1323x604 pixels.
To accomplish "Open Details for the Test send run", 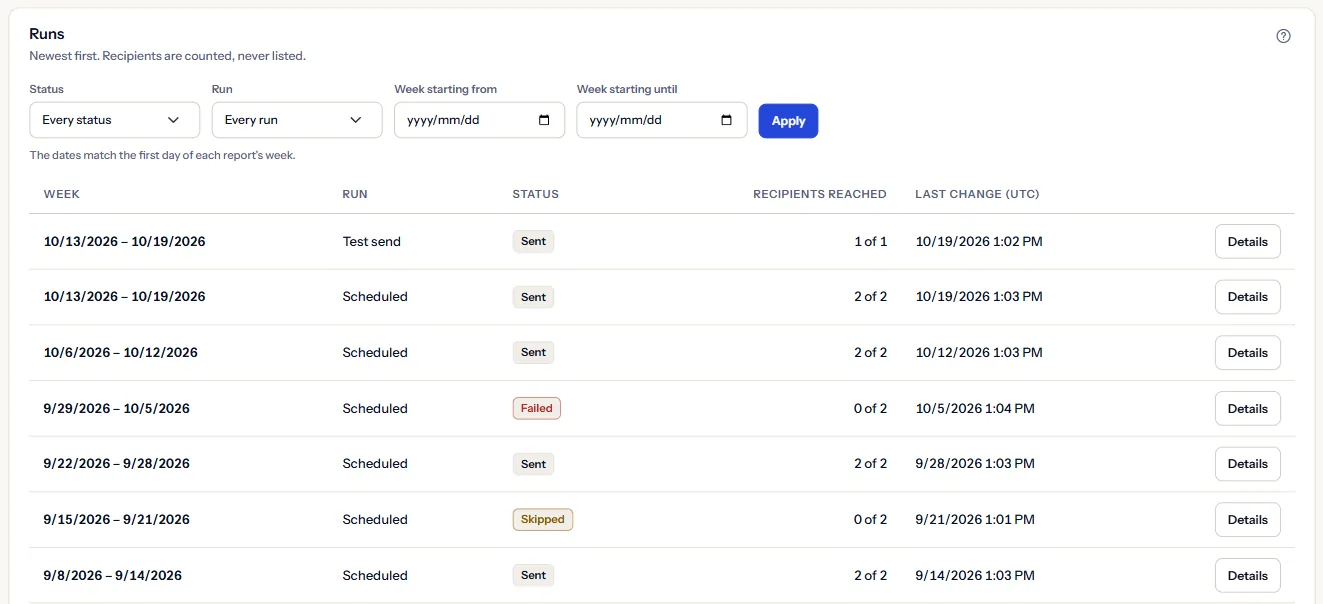I will (x=1247, y=241).
